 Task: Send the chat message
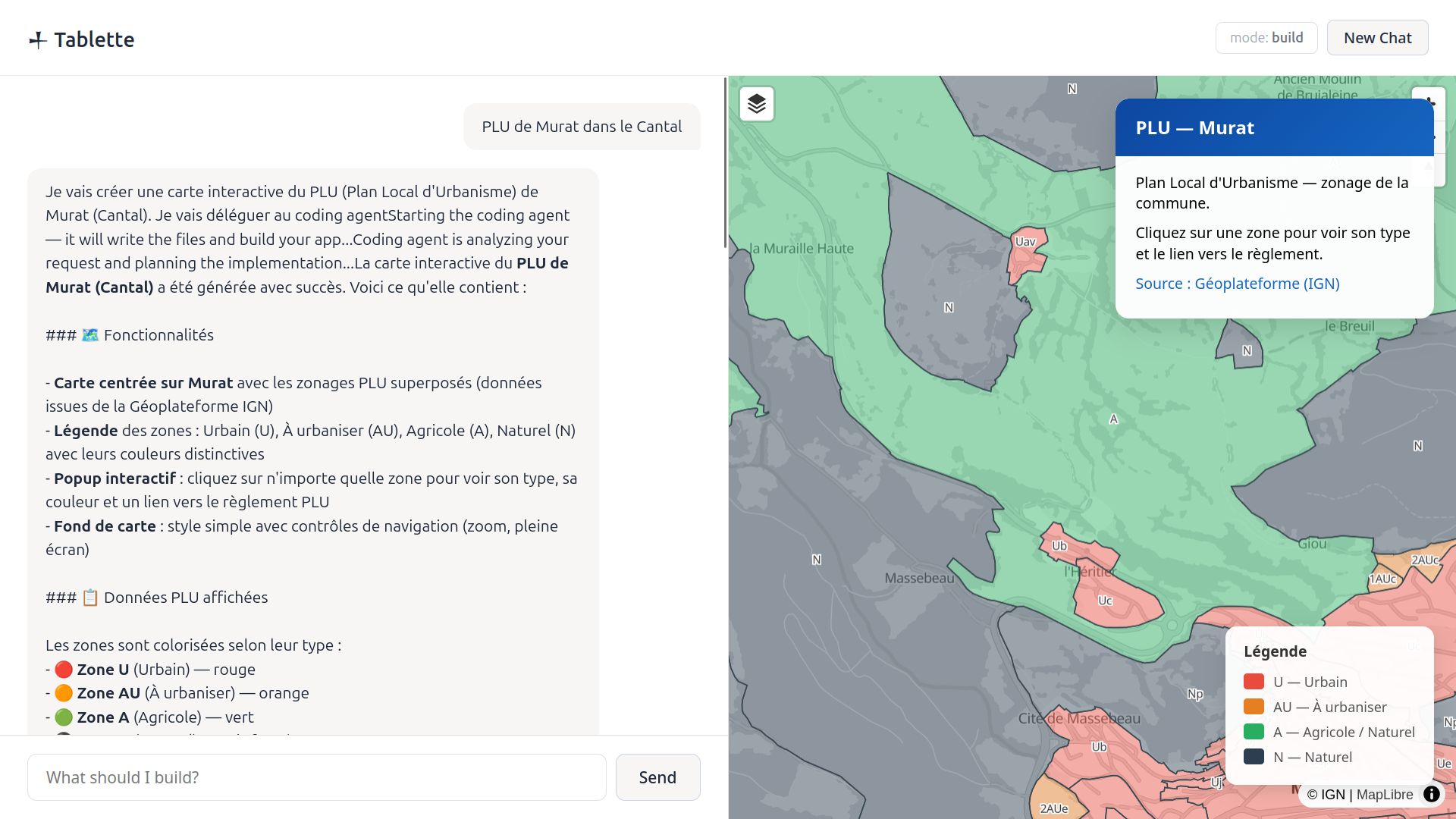pyautogui.click(x=657, y=777)
